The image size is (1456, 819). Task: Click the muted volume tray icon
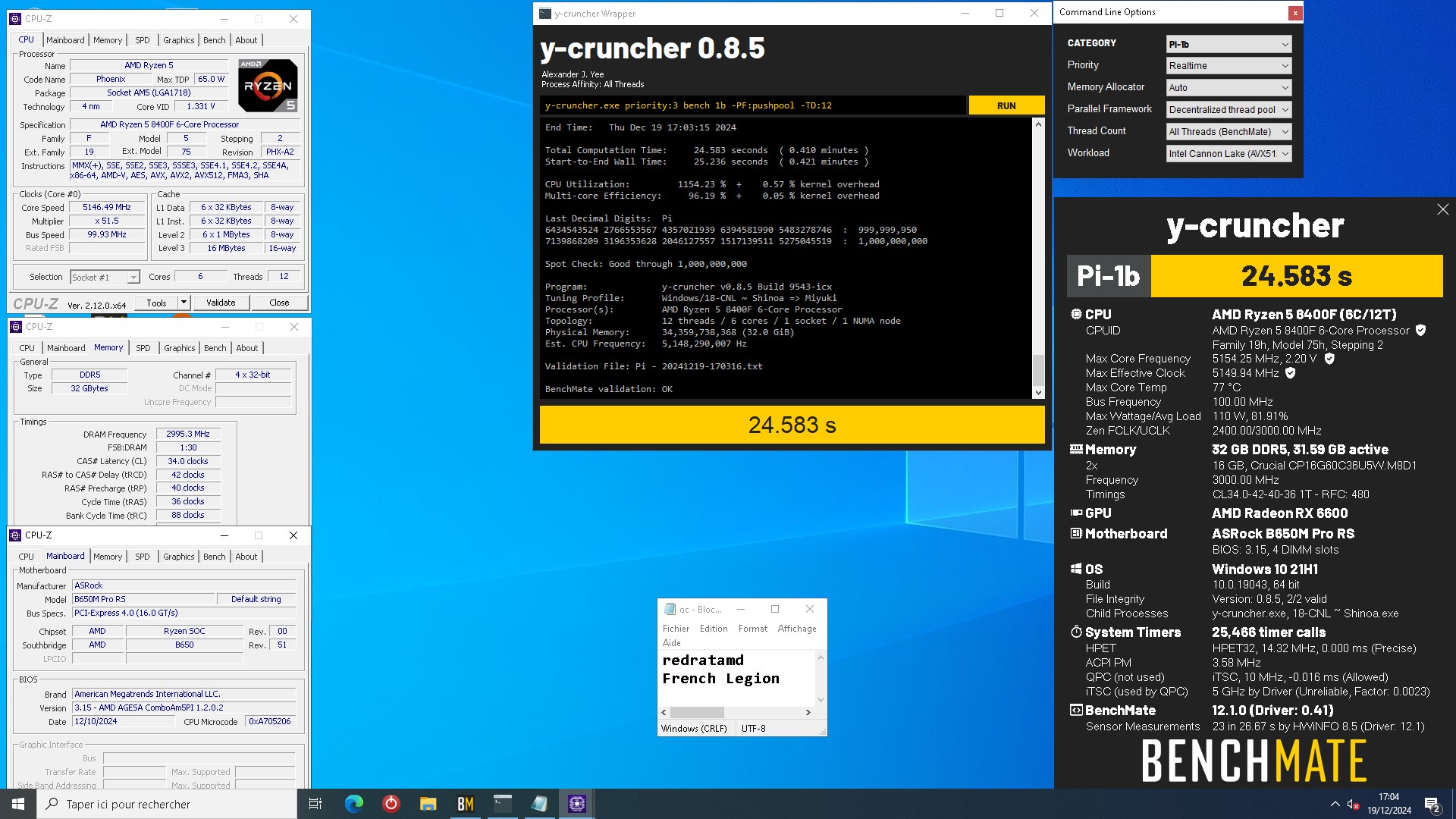(1353, 804)
